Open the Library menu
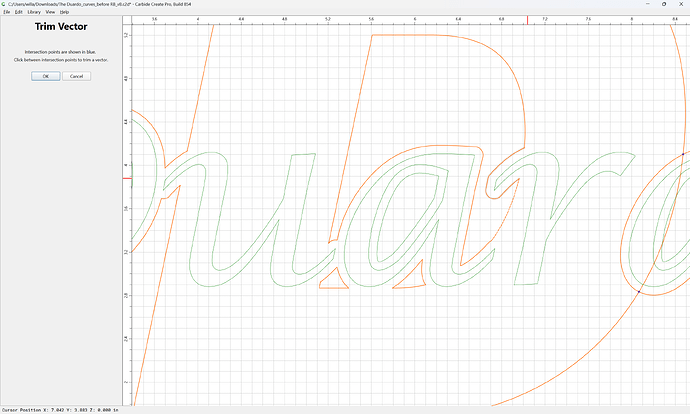Viewport: 690px width, 414px height. [x=34, y=12]
